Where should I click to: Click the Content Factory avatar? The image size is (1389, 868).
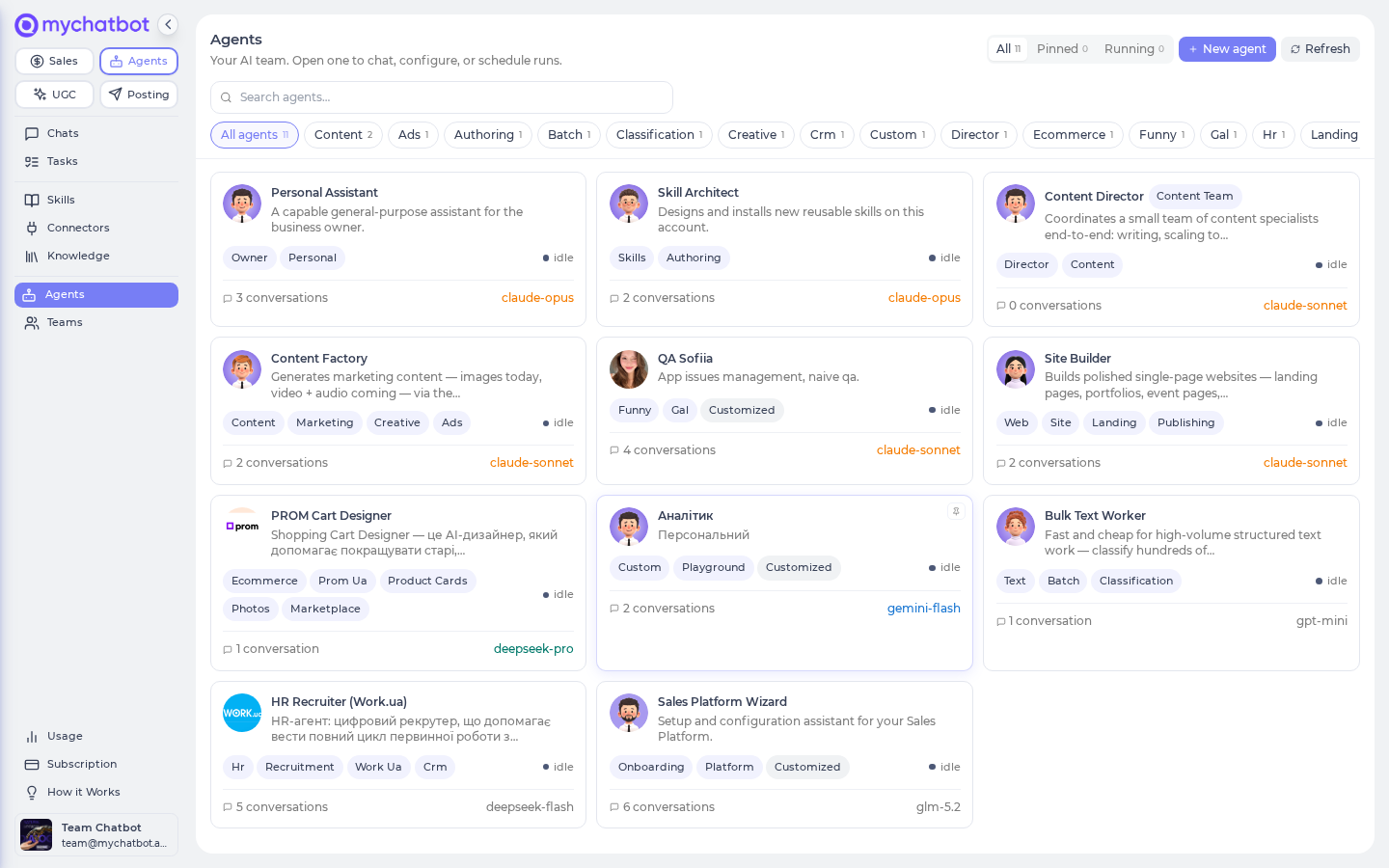[x=242, y=369]
